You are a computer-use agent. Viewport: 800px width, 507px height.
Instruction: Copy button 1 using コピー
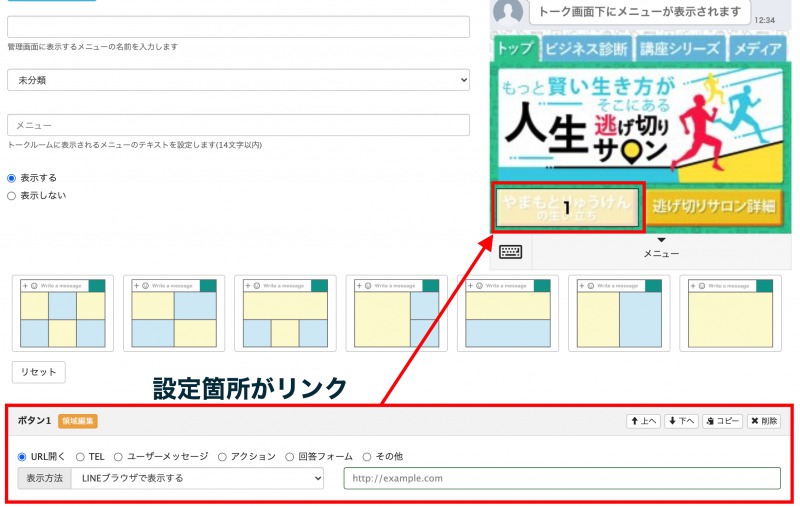point(722,421)
